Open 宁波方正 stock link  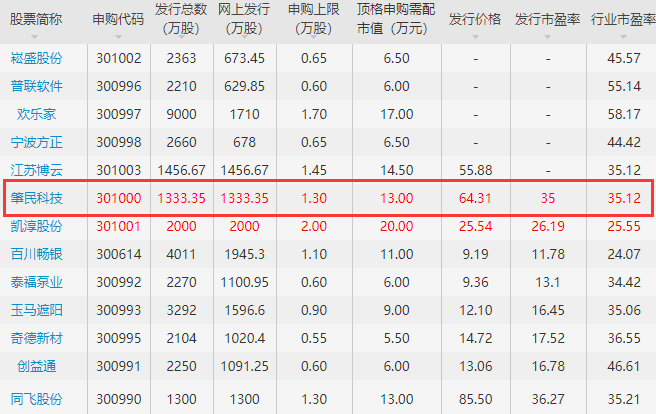click(x=37, y=142)
